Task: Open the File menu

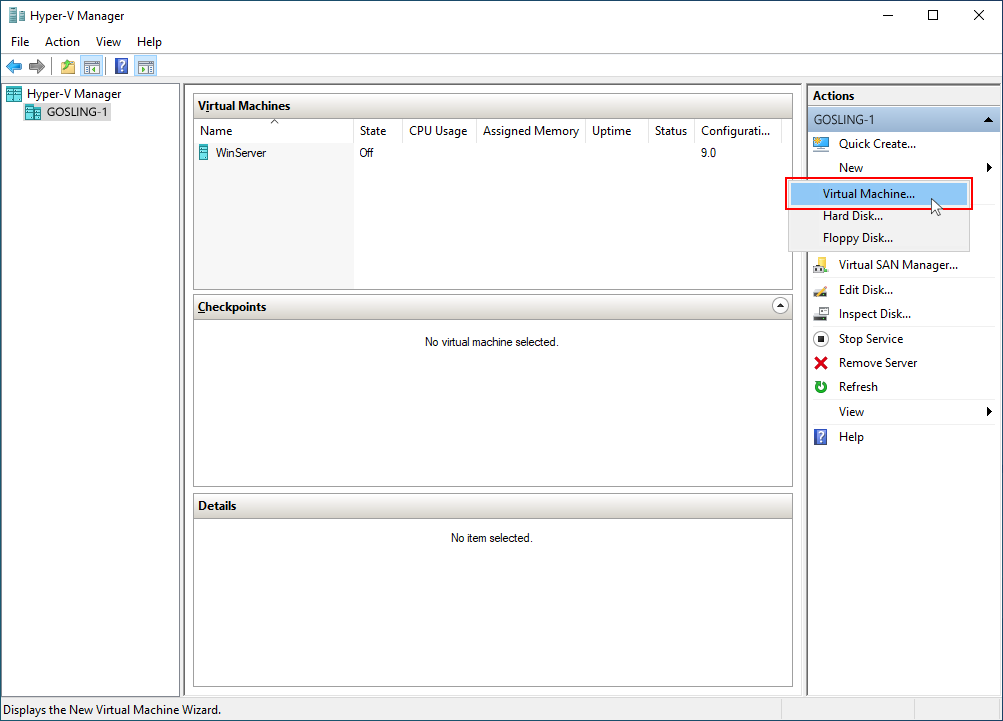Action: point(20,42)
